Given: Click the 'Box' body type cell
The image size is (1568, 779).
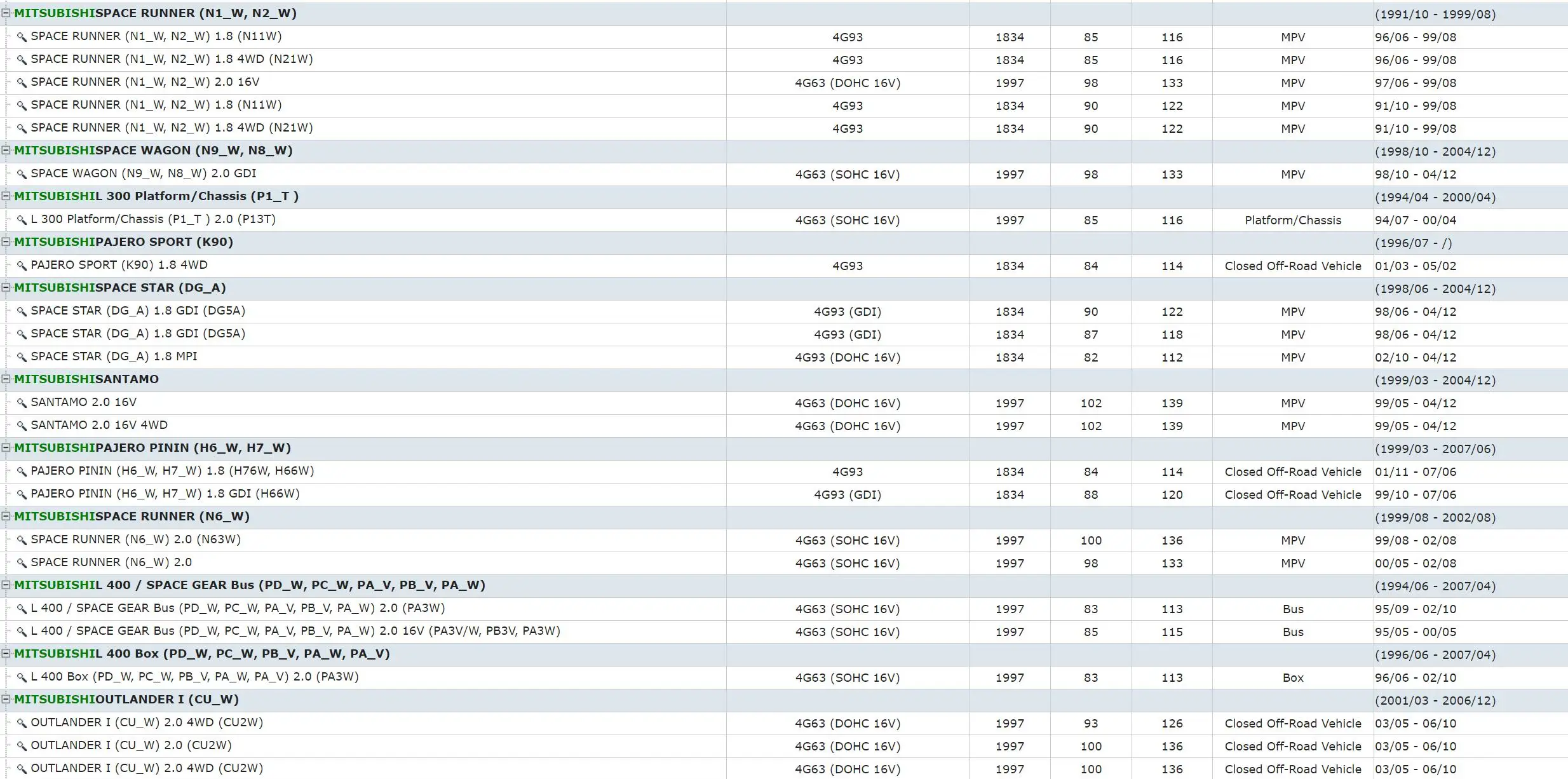Looking at the screenshot, I should click(1293, 678).
